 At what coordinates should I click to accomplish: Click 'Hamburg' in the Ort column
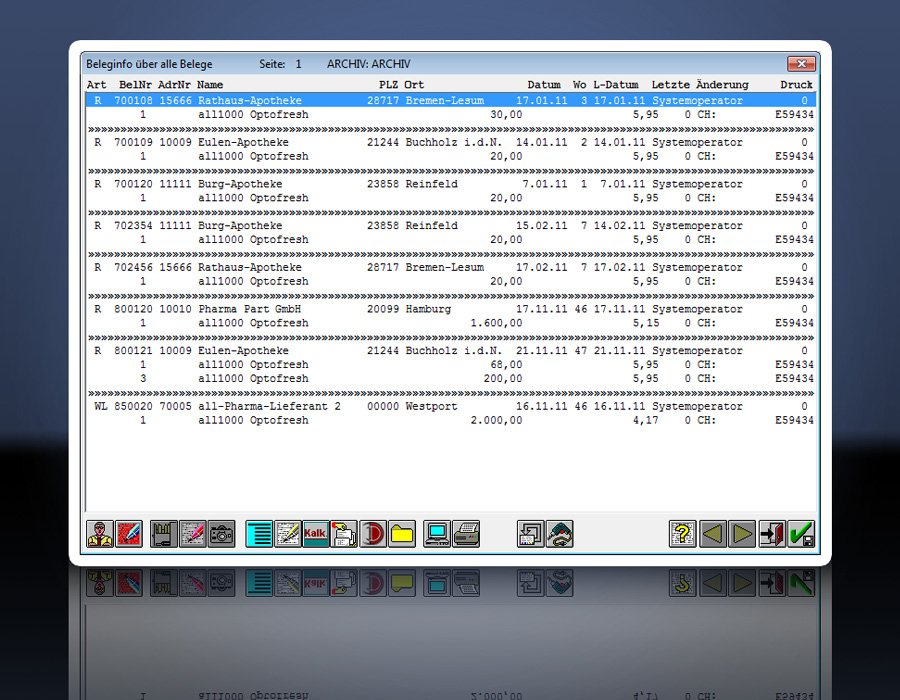[x=428, y=309]
